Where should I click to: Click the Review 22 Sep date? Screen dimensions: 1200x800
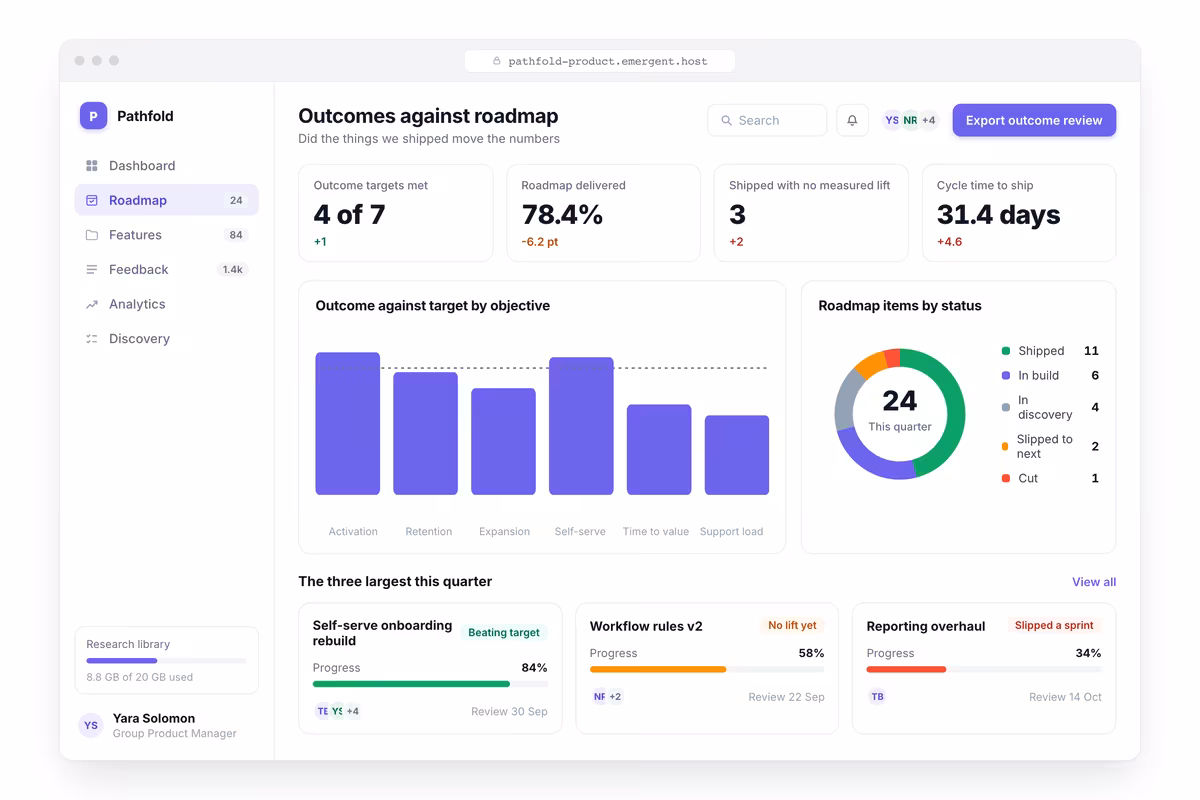click(787, 697)
